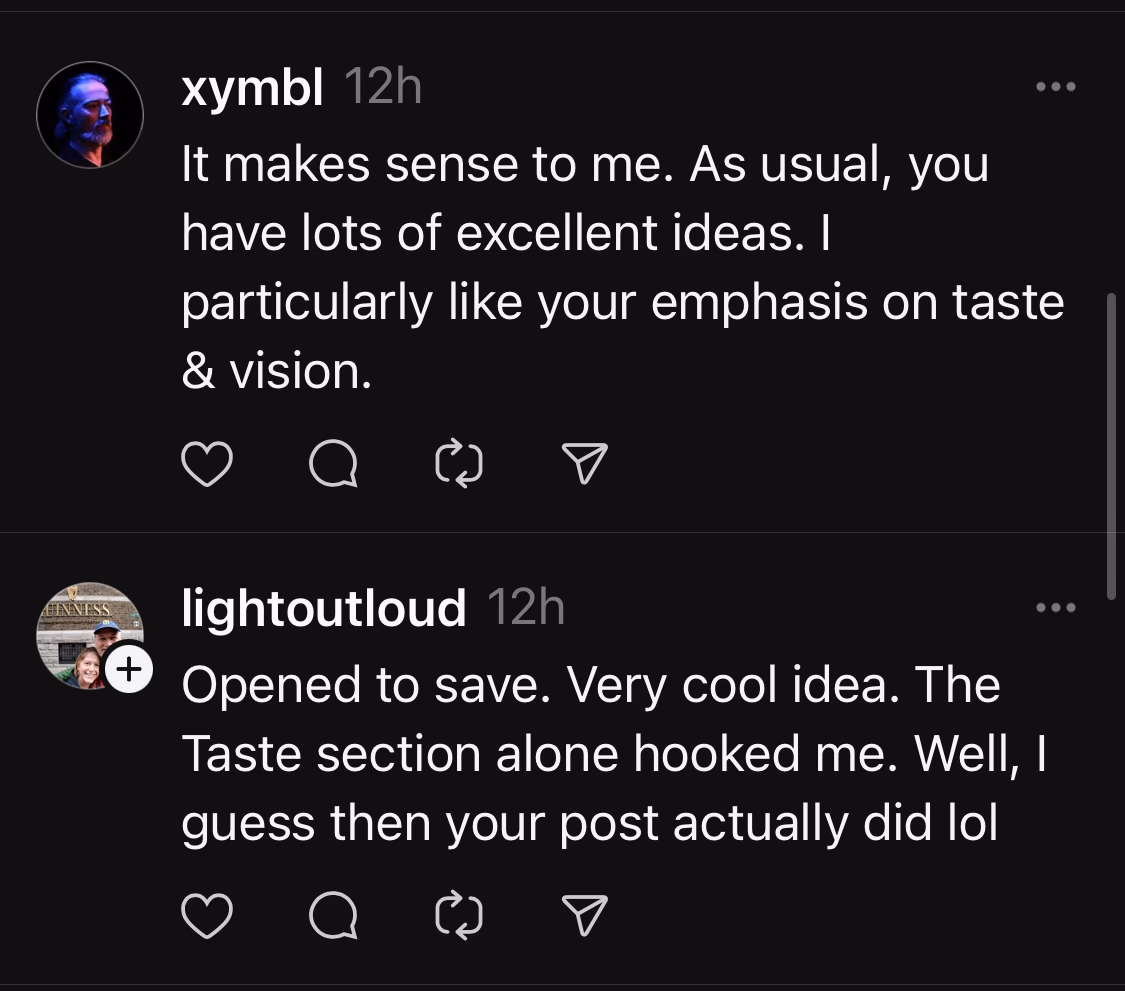Screen dimensions: 1125x991
Task: Reply to xymbl's comment
Action: pos(333,465)
